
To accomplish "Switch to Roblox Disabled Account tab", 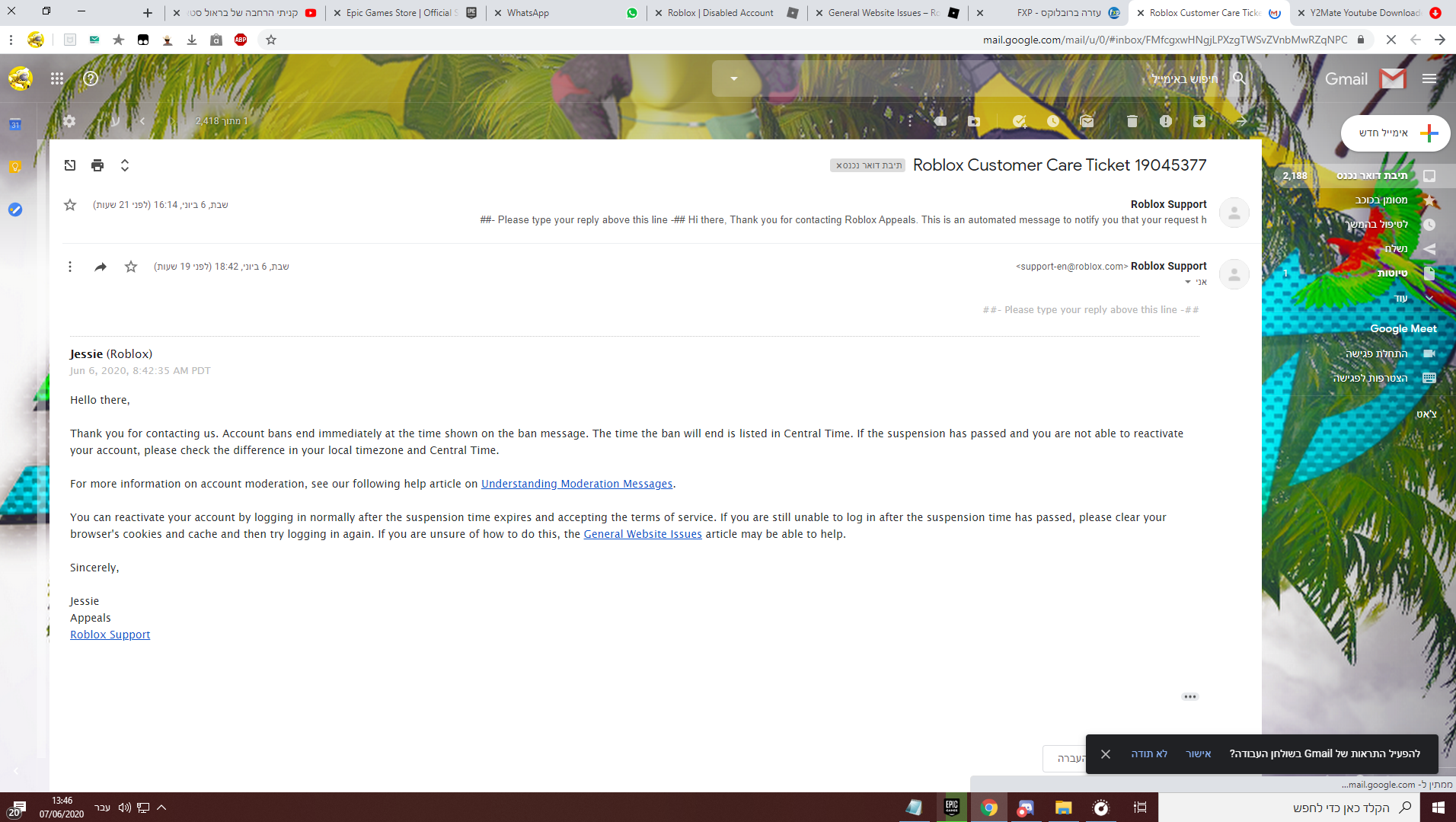I will click(x=727, y=13).
